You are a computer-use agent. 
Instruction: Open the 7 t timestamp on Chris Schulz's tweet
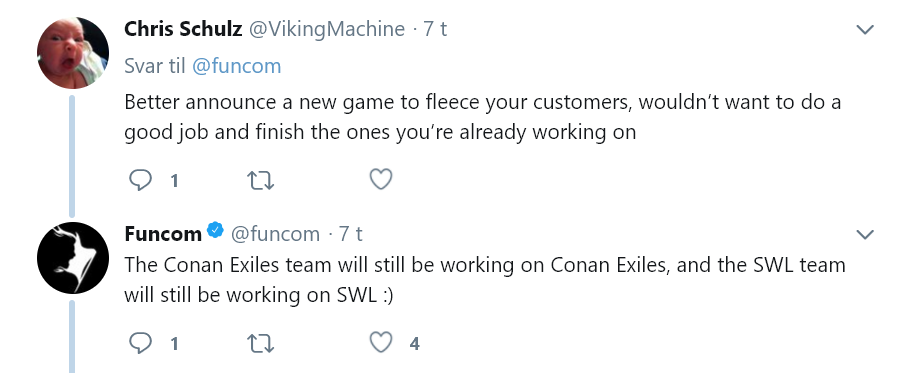[x=435, y=29]
